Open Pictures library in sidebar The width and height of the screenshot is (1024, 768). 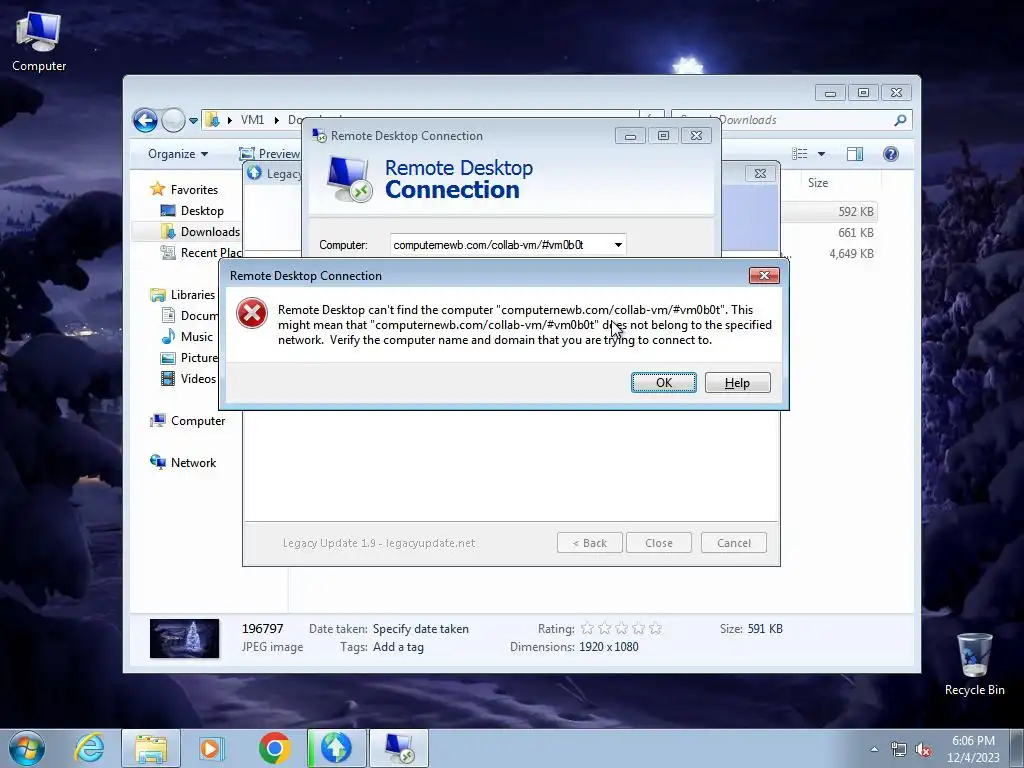coord(189,358)
